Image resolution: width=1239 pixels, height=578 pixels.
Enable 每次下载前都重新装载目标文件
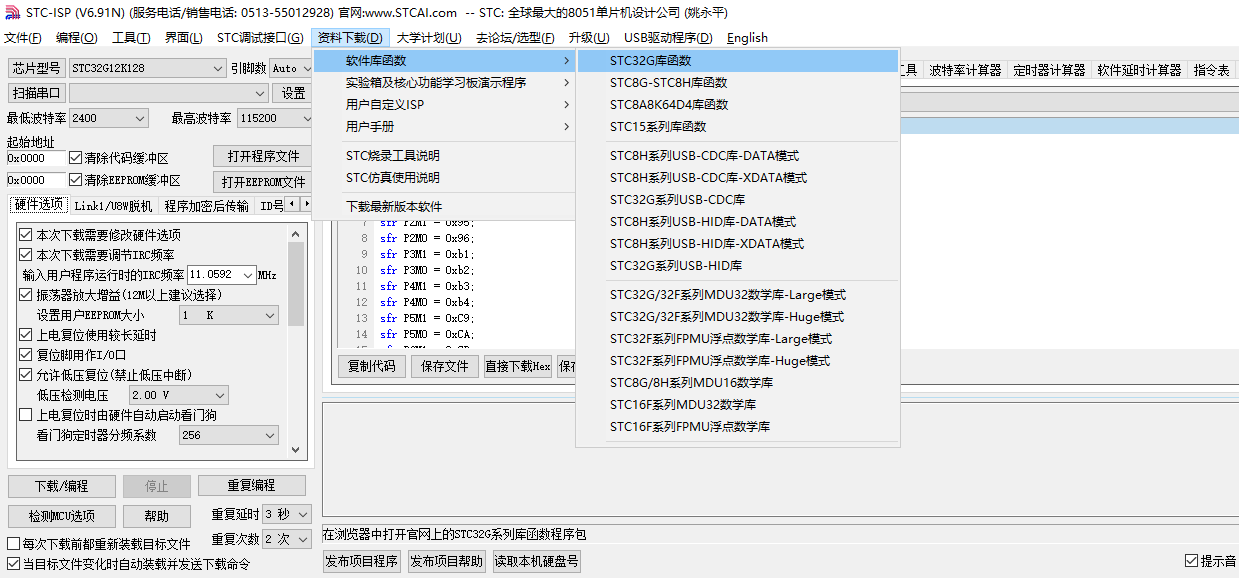(x=14, y=544)
